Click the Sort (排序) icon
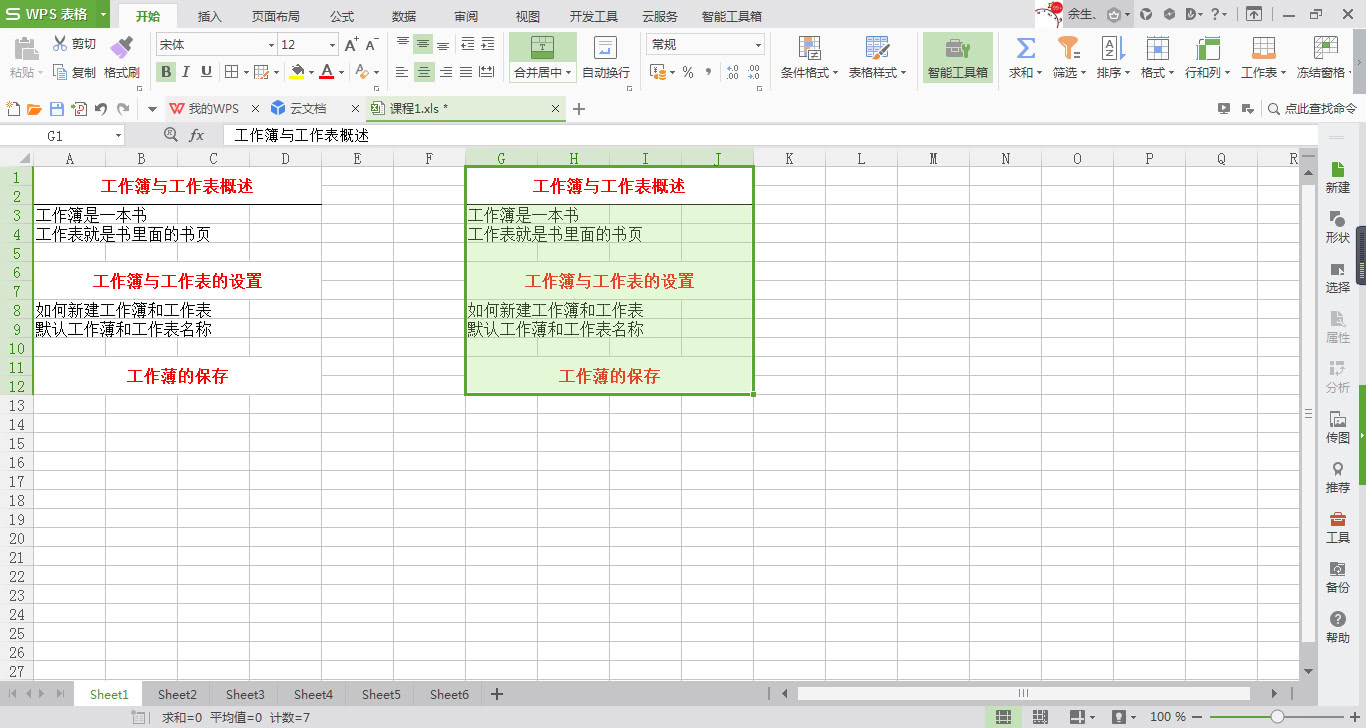 pos(1112,48)
